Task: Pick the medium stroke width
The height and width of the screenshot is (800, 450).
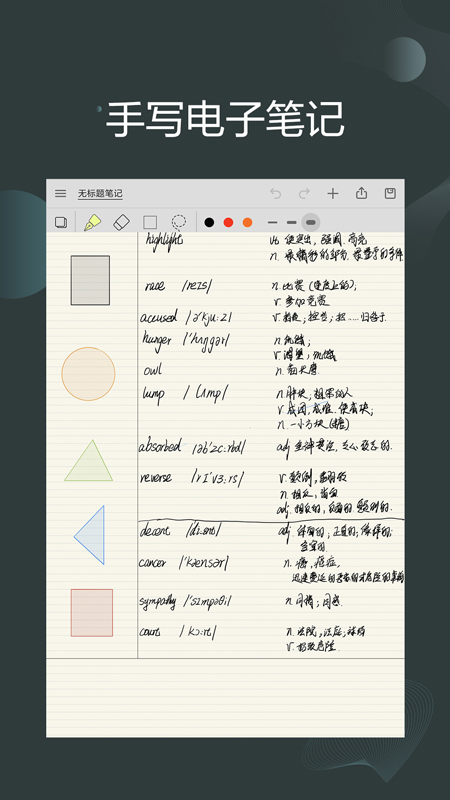Action: pyautogui.click(x=291, y=222)
